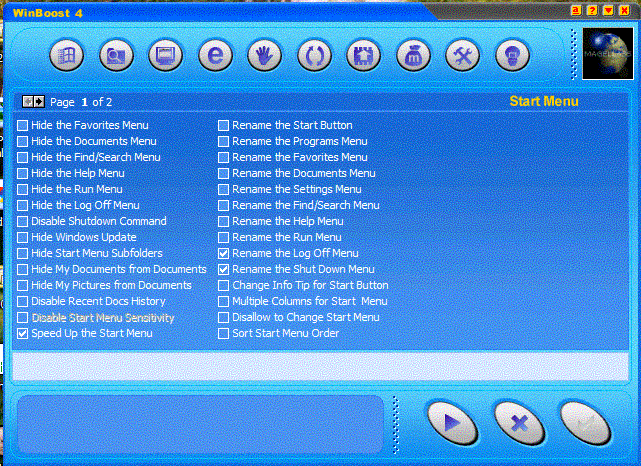This screenshot has height=466, width=641.
Task: Check Hide Start Menu Subfolders
Action: [22, 253]
